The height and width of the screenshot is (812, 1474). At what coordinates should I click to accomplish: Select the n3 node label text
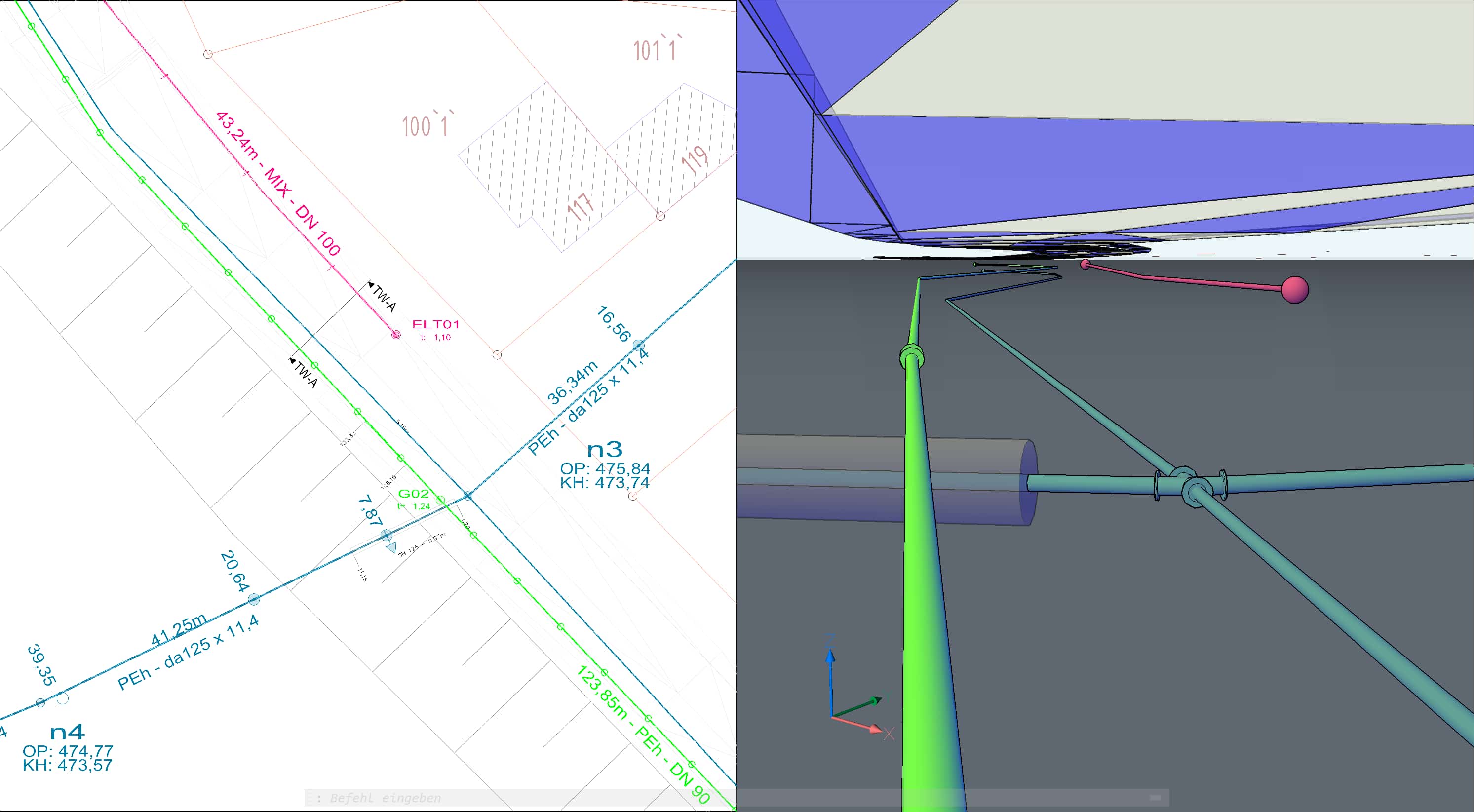pos(604,450)
